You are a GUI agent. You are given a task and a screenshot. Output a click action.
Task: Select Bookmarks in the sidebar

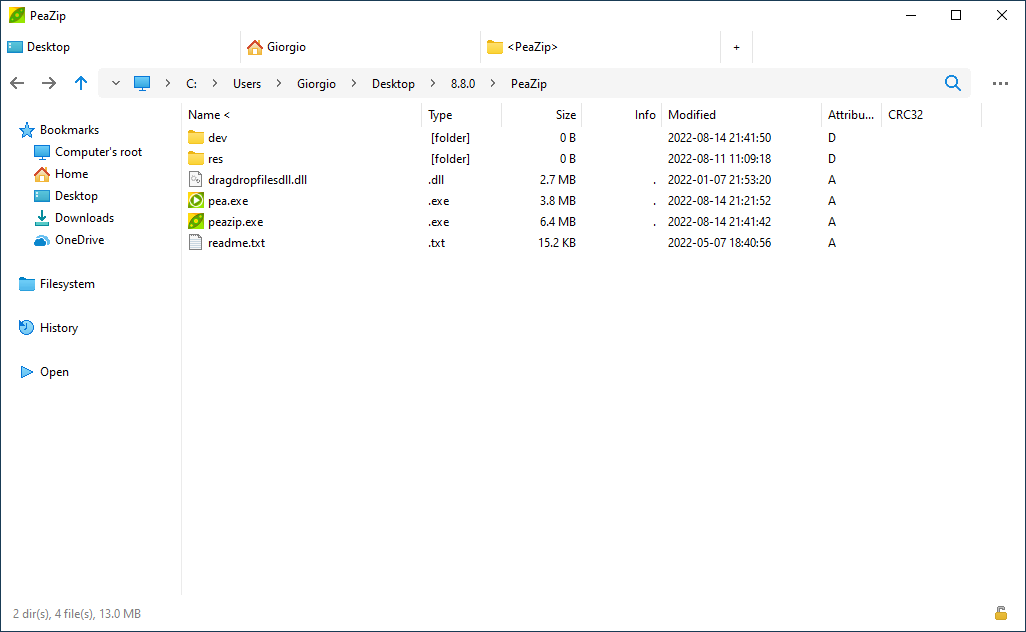(69, 130)
